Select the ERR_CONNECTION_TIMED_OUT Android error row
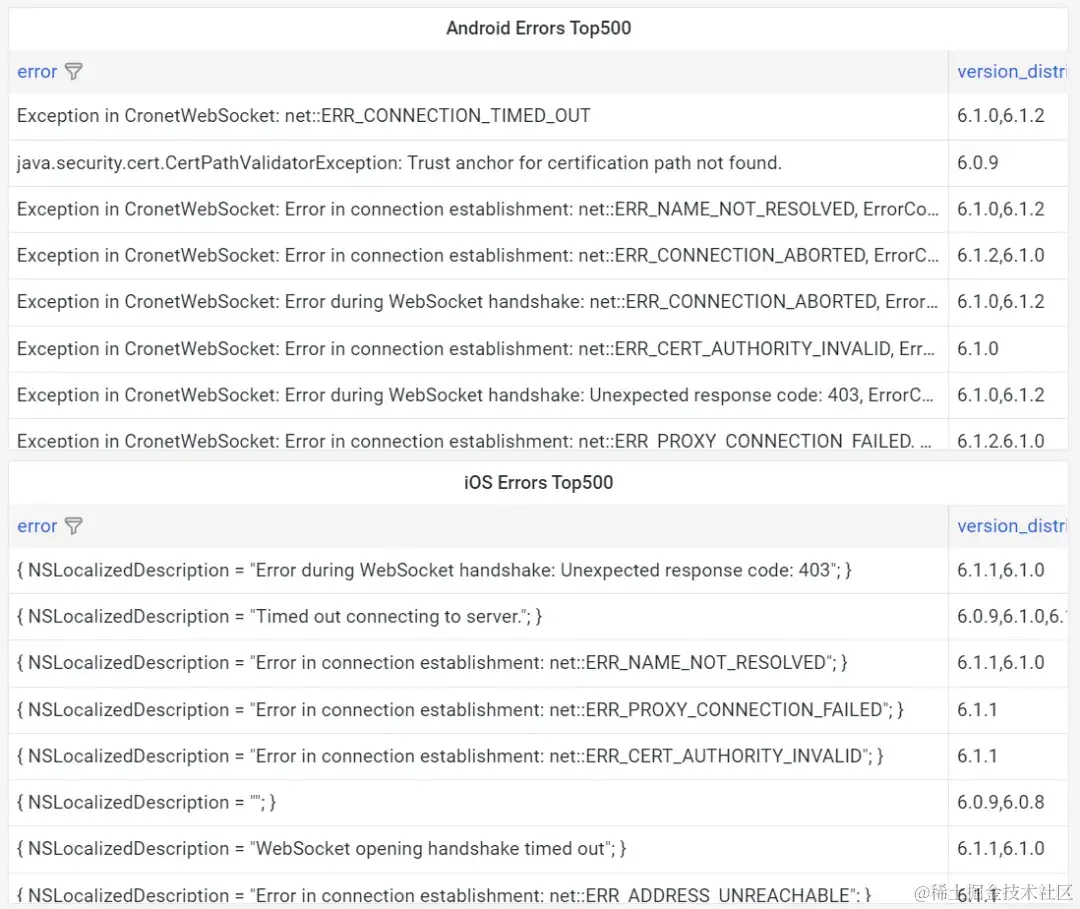 coord(304,116)
